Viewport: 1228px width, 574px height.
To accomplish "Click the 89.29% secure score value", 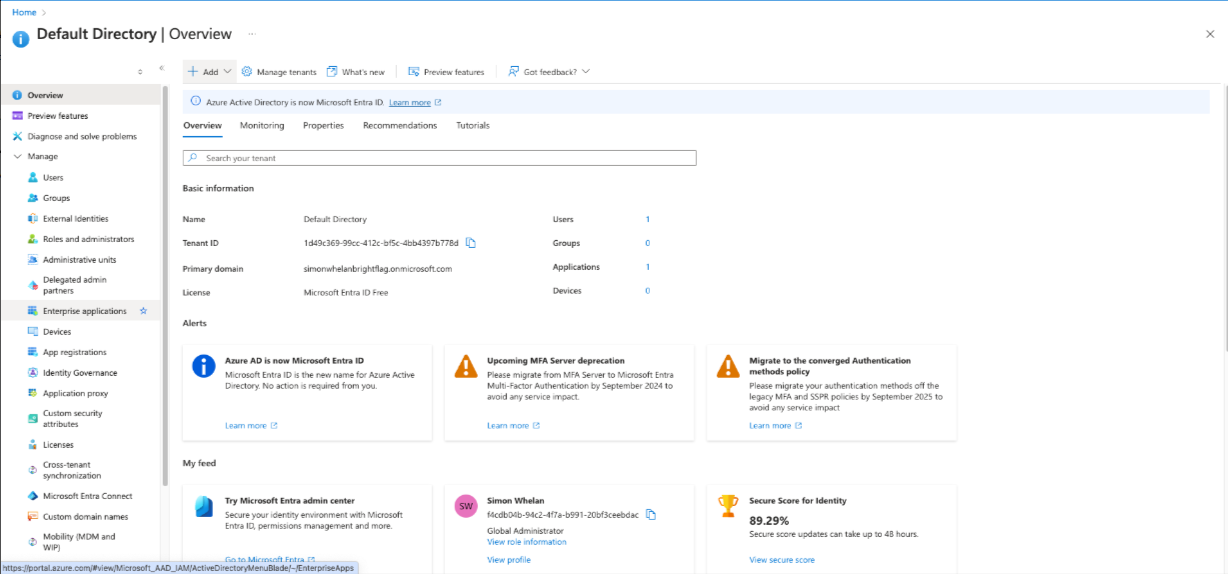I will click(769, 521).
